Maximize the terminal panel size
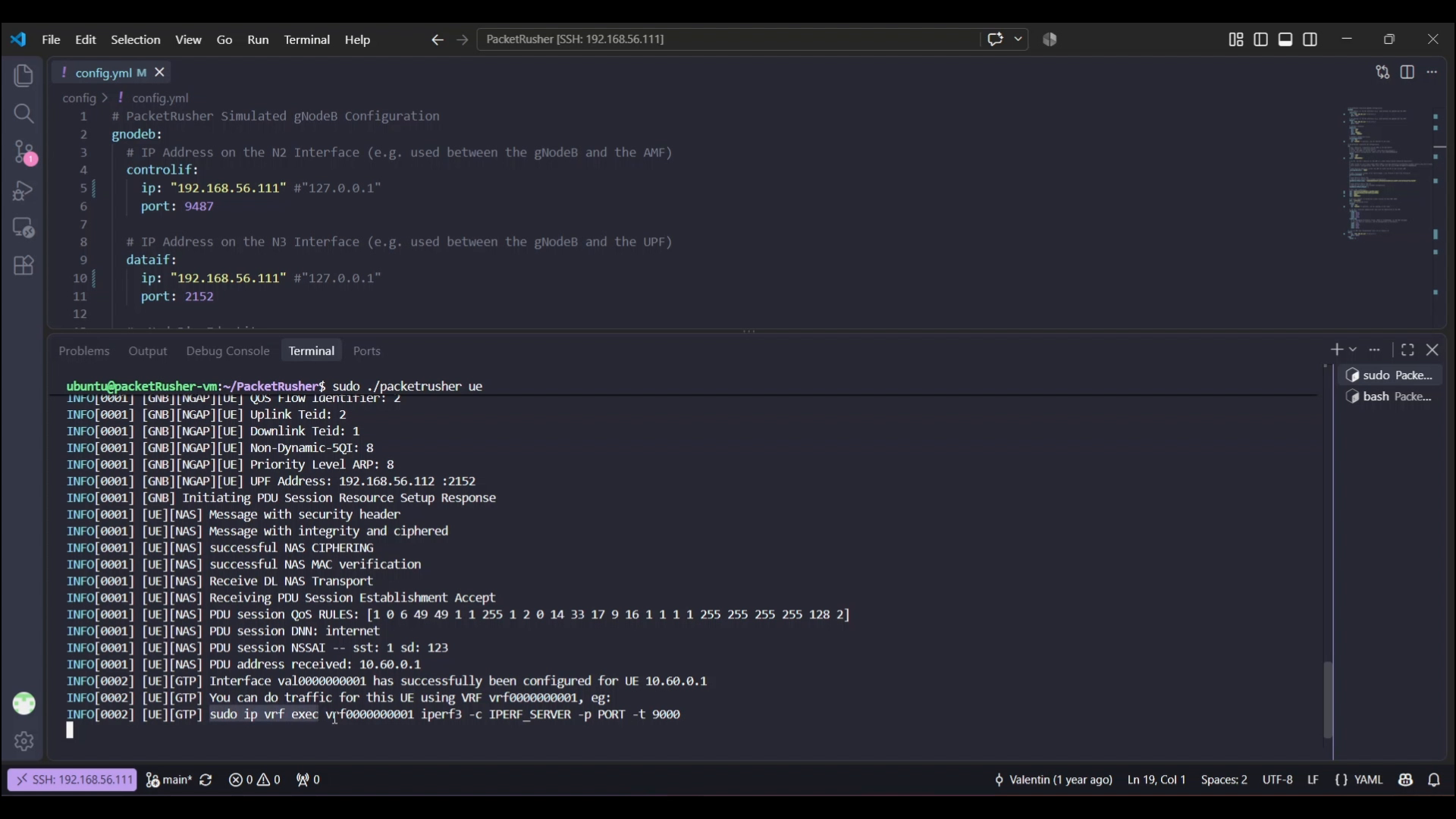Viewport: 1456px width, 819px height. pyautogui.click(x=1407, y=350)
